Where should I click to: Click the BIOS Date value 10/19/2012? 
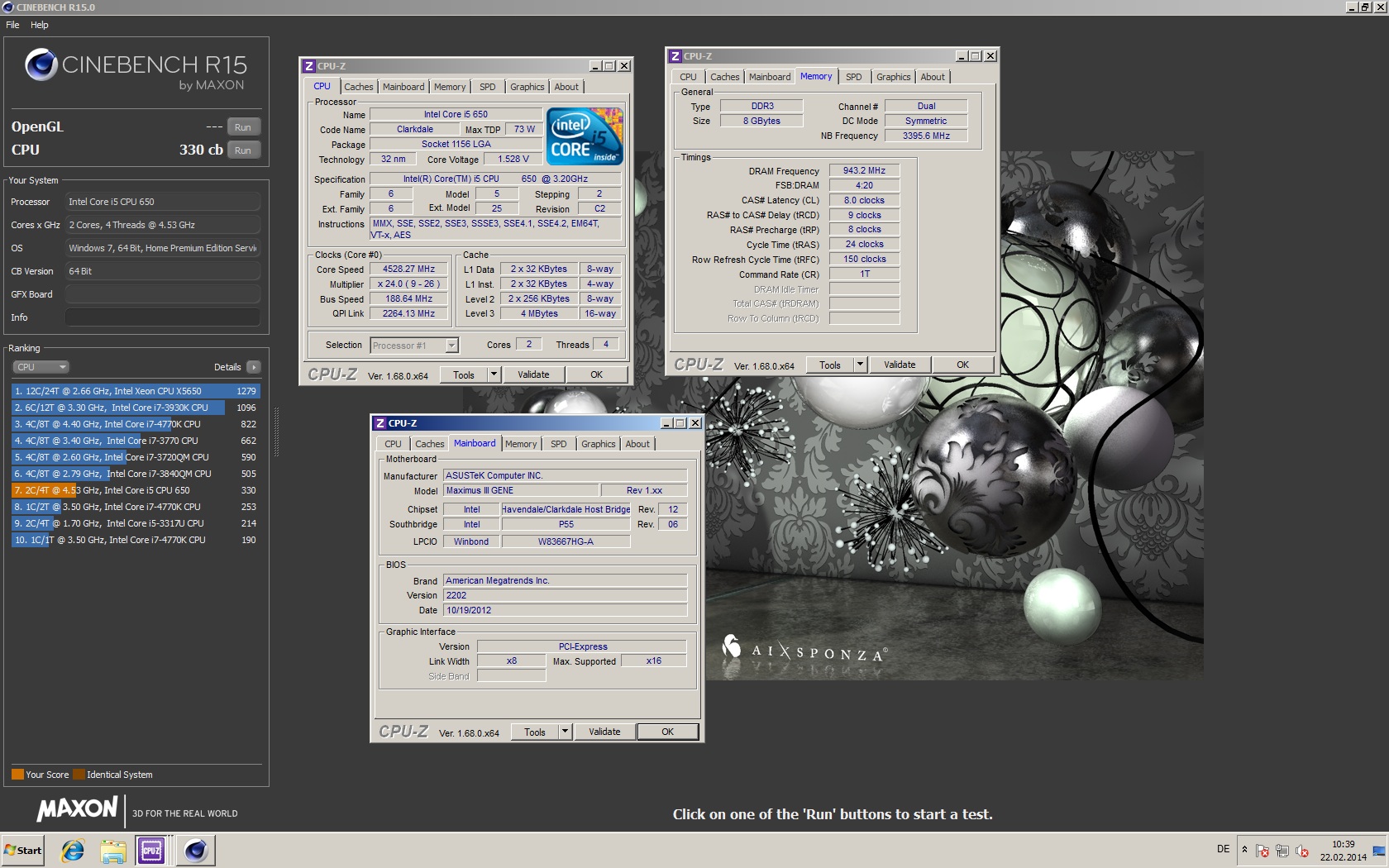point(565,610)
